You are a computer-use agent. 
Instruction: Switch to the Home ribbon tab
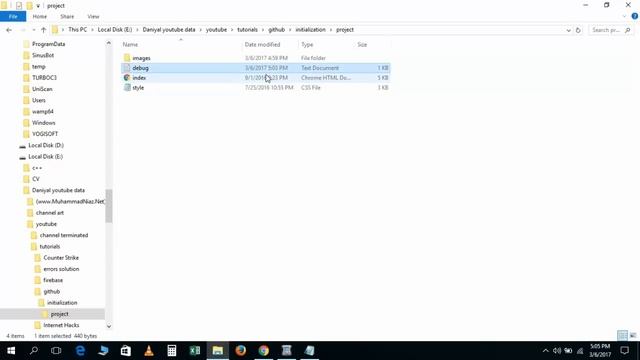40,17
